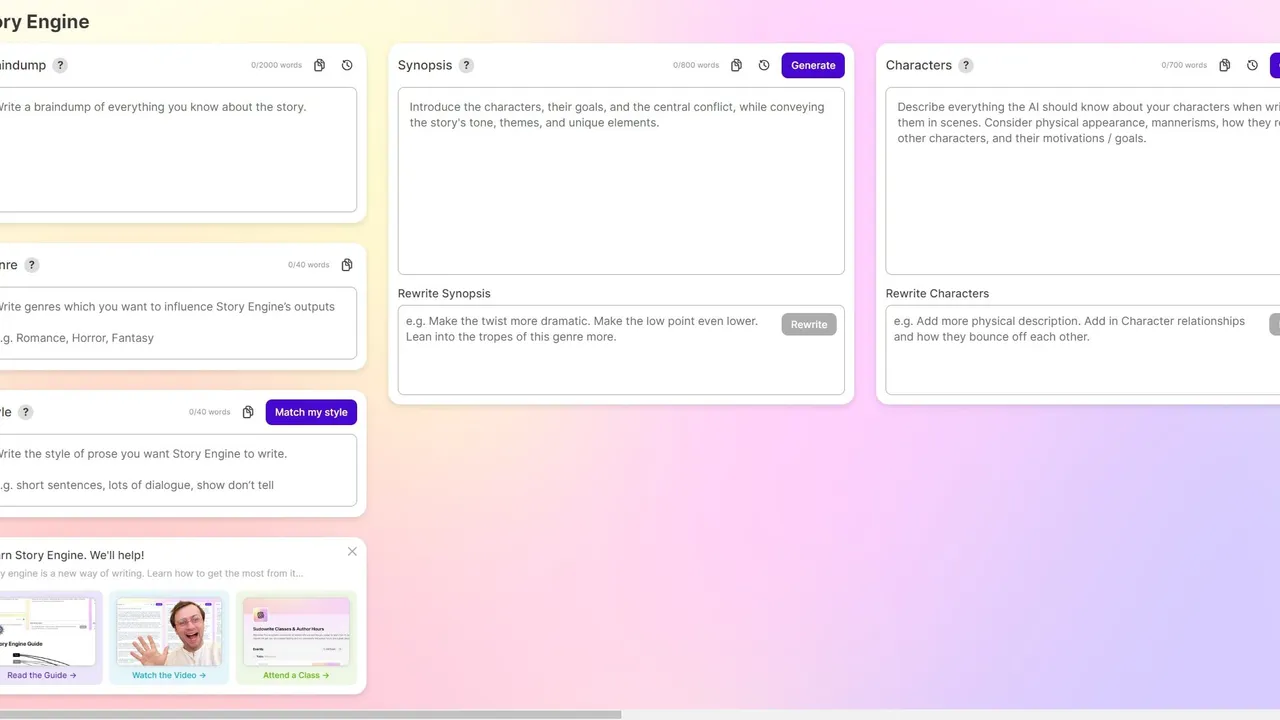Click the Match my style button
This screenshot has width=1280, height=720.
[311, 412]
